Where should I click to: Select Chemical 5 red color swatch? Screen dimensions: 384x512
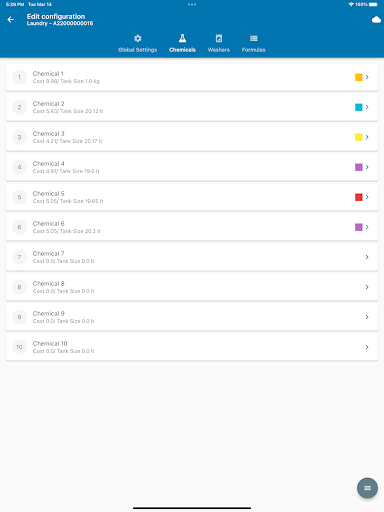tap(359, 197)
